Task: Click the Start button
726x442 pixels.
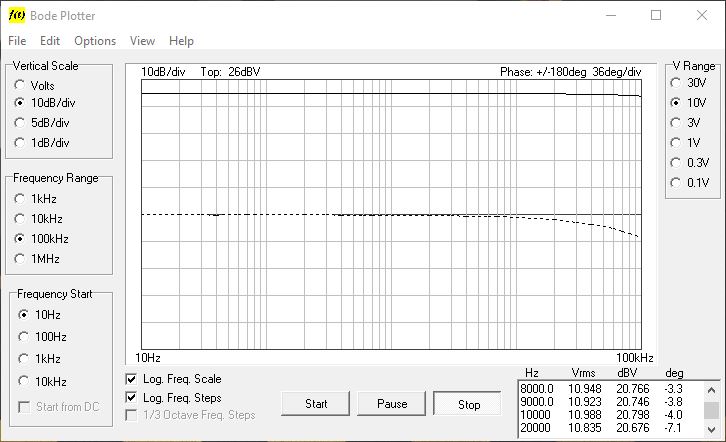Action: (316, 404)
